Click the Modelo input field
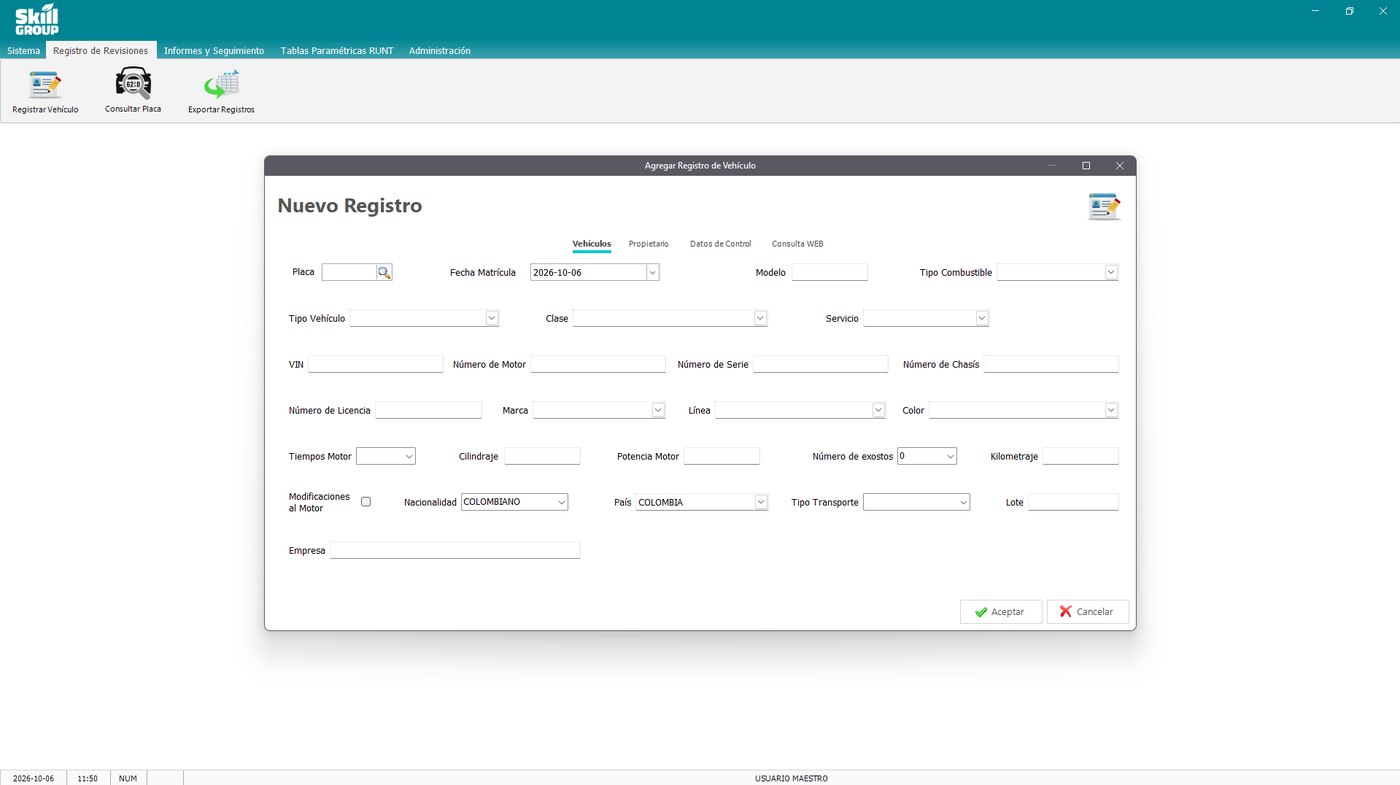Screen dimensions: 1400x785 pos(829,272)
